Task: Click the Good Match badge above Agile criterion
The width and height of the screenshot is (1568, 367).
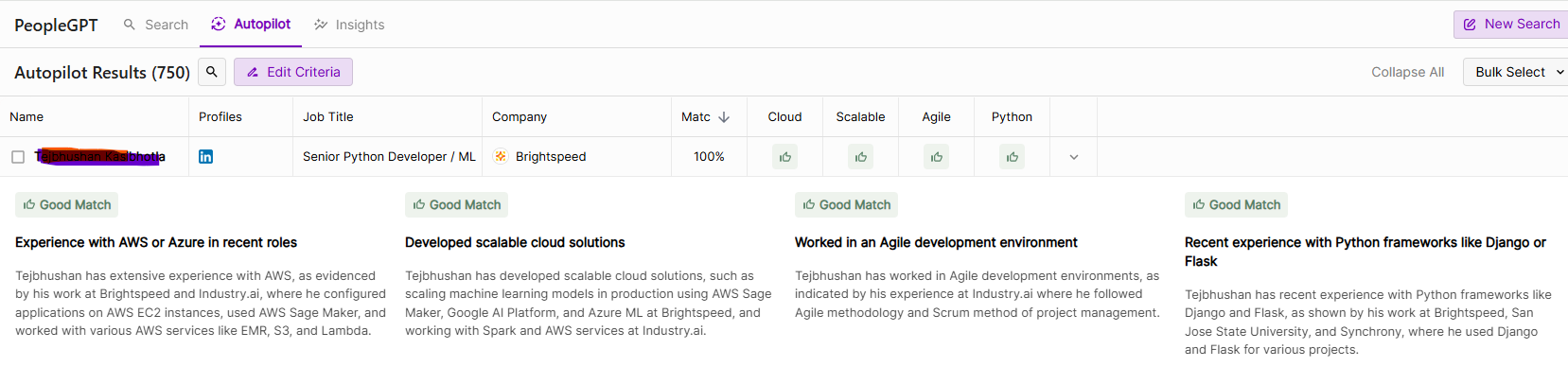Action: (847, 204)
